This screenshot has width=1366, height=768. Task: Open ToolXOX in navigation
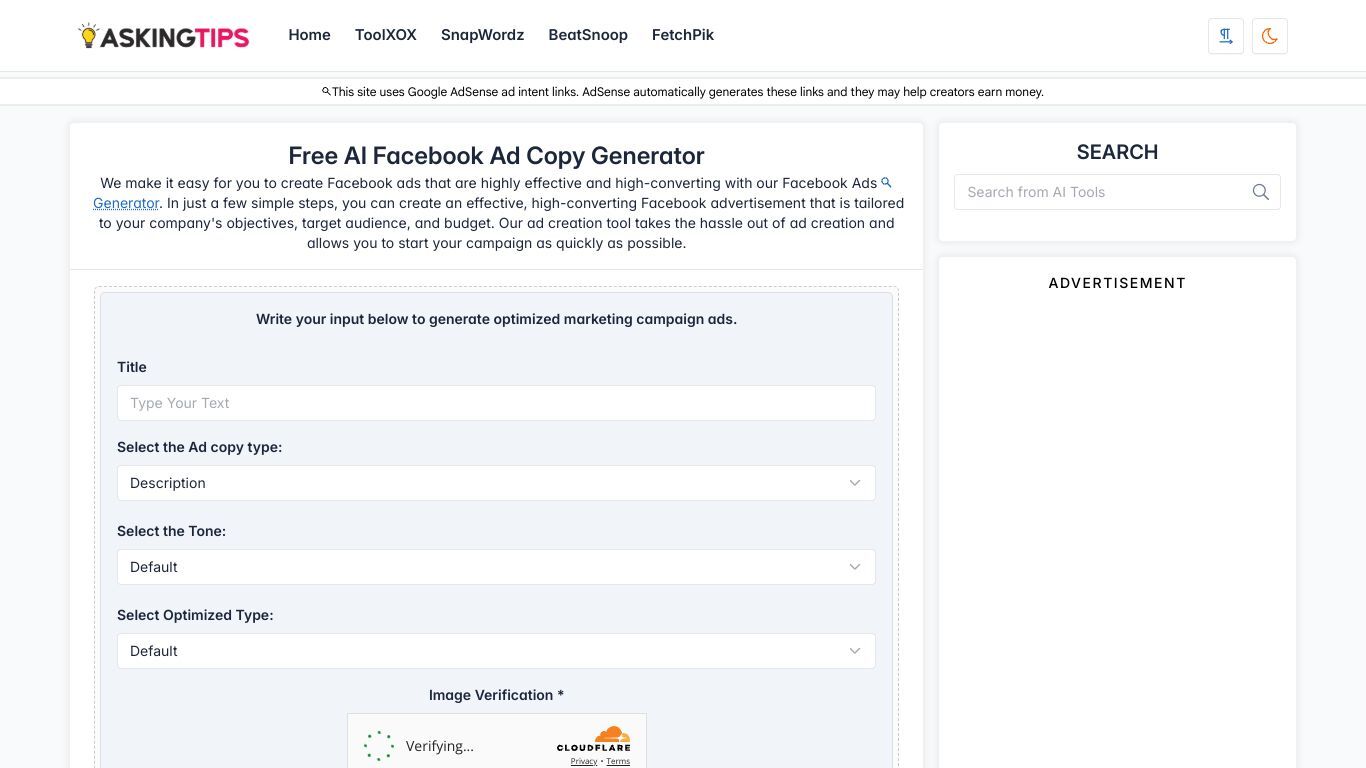click(x=386, y=35)
